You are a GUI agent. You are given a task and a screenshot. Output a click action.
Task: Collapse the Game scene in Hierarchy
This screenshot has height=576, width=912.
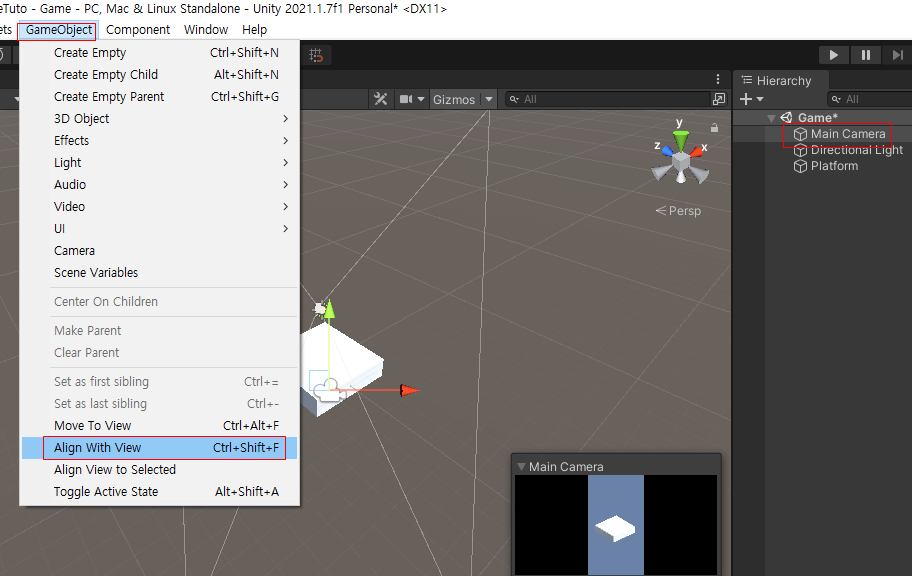coord(771,118)
